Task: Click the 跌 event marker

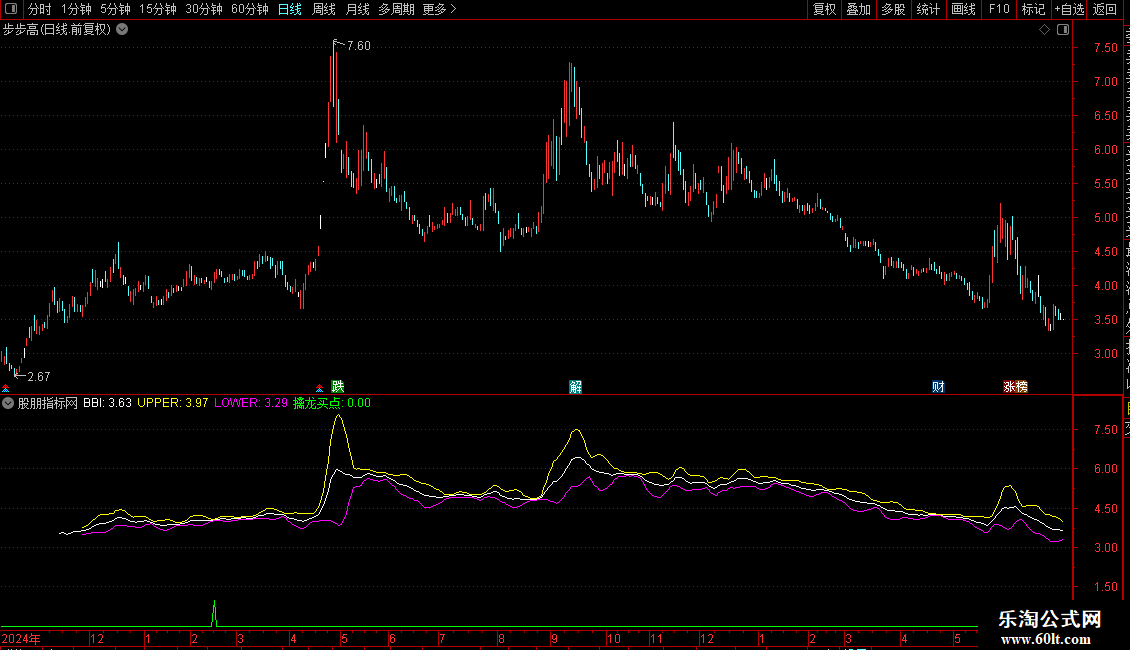Action: [337, 387]
